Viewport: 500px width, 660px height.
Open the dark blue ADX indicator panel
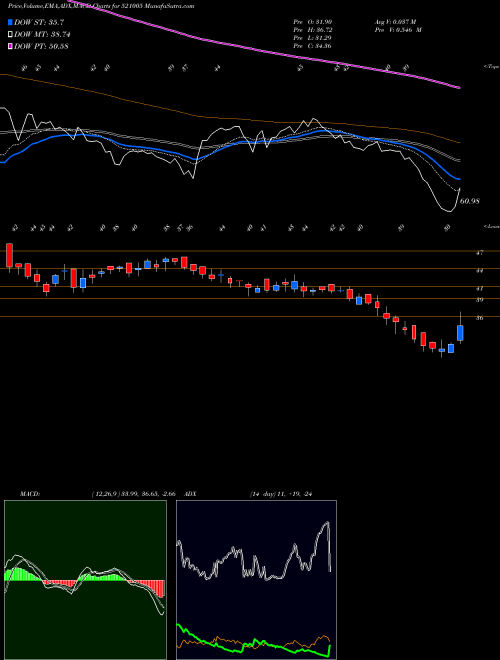tap(256, 580)
